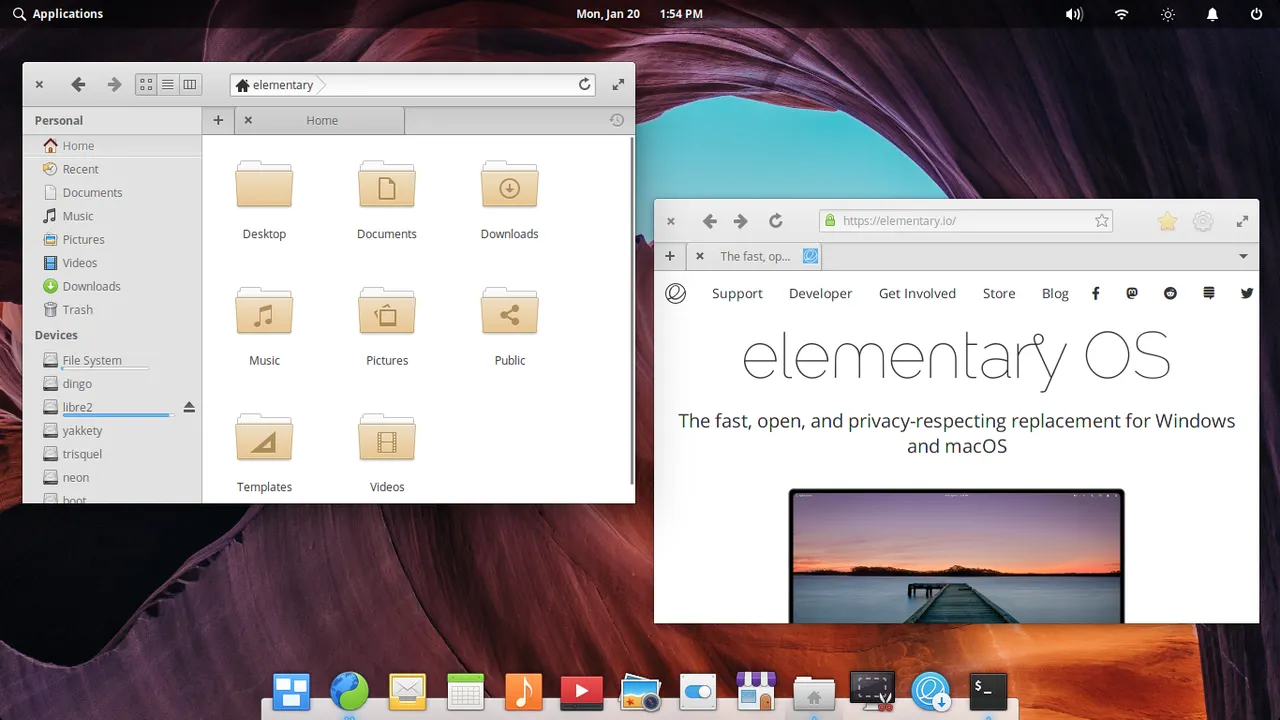Viewport: 1280px width, 720px height.
Task: Open elementary's Facebook page
Action: click(1096, 293)
